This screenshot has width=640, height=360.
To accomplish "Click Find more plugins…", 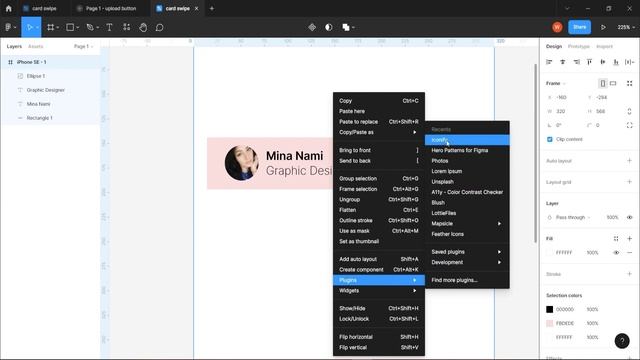I will tap(467, 280).
